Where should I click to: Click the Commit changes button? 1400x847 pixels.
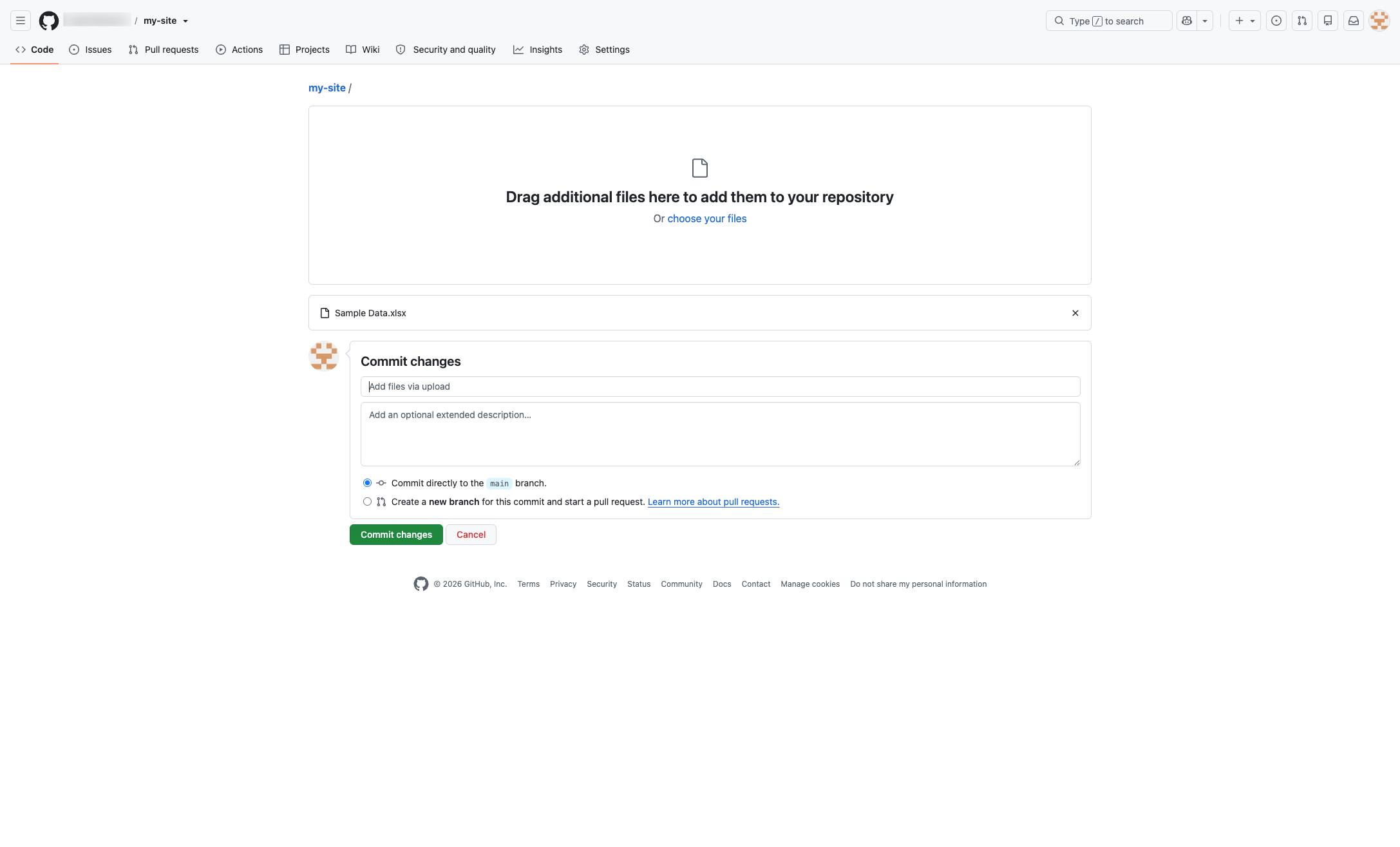click(396, 535)
